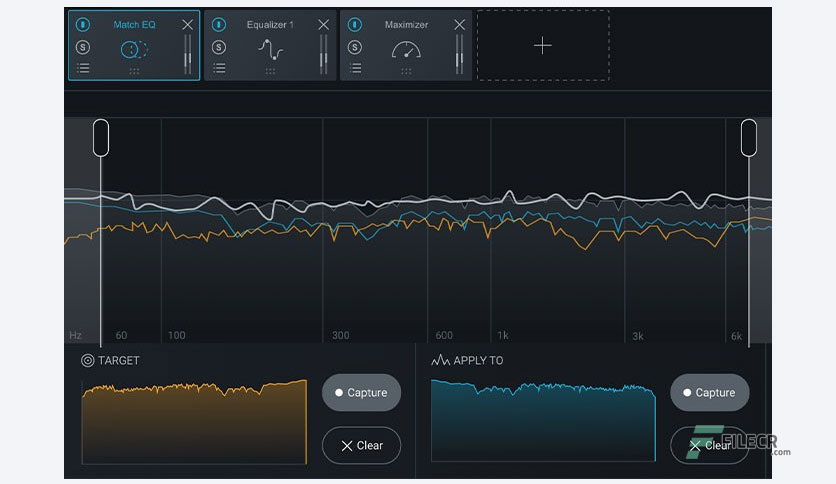
Task: Click the orange Target spectrum thumbnail
Action: click(x=194, y=422)
